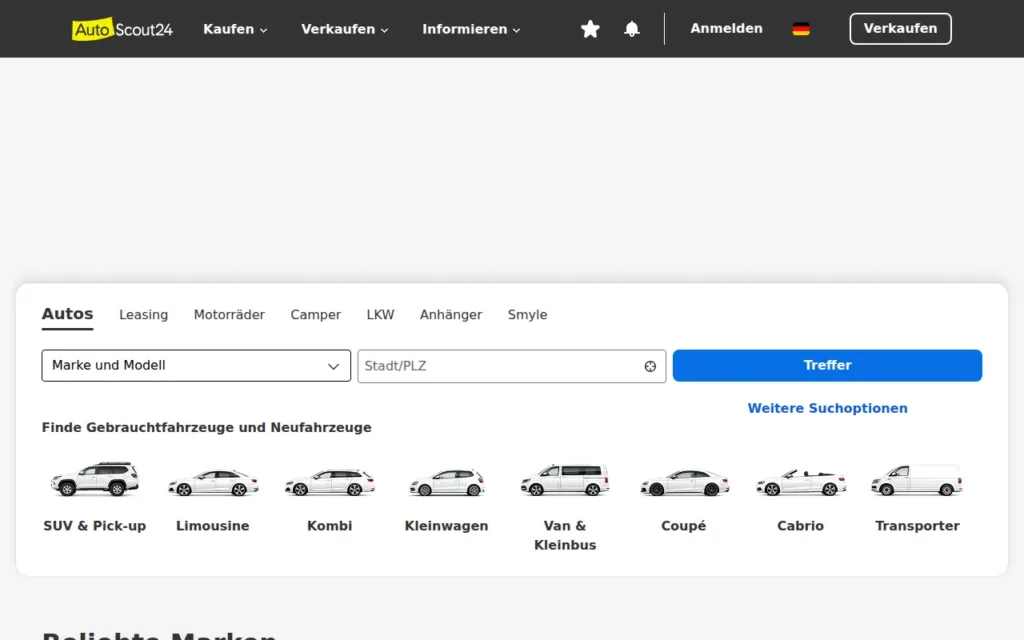The width and height of the screenshot is (1024, 640).
Task: Expand the Kaufen menu
Action: [235, 29]
